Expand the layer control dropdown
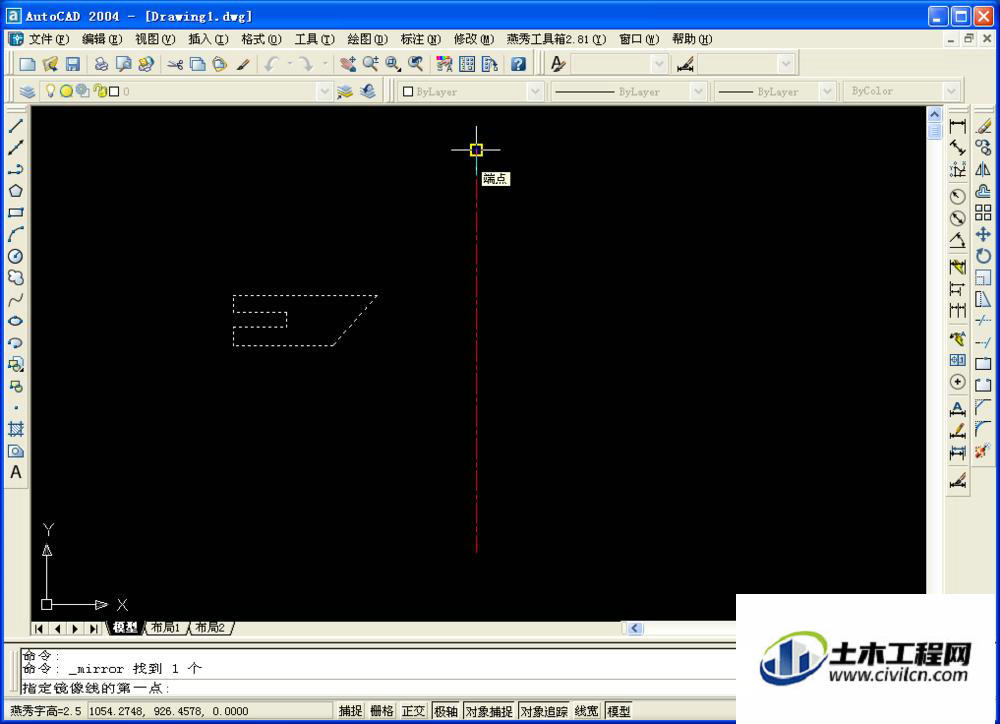 tap(325, 91)
